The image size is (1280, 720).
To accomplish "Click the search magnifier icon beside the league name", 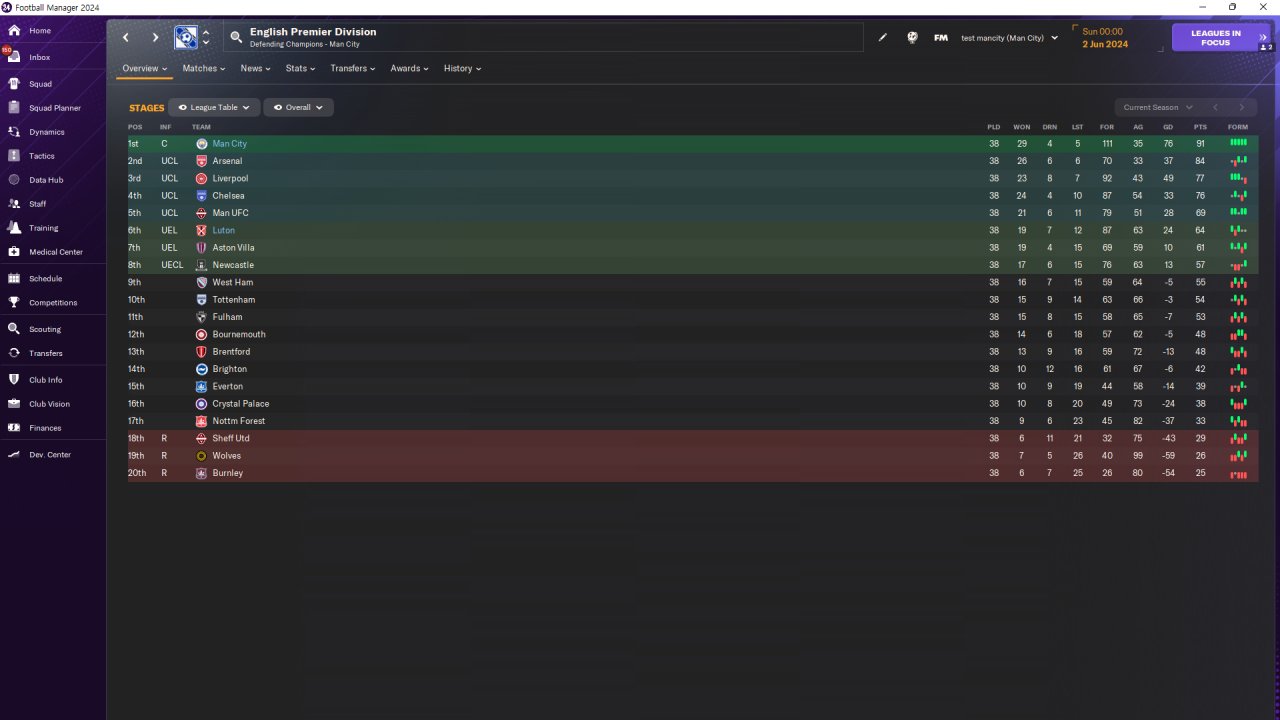I will (236, 38).
